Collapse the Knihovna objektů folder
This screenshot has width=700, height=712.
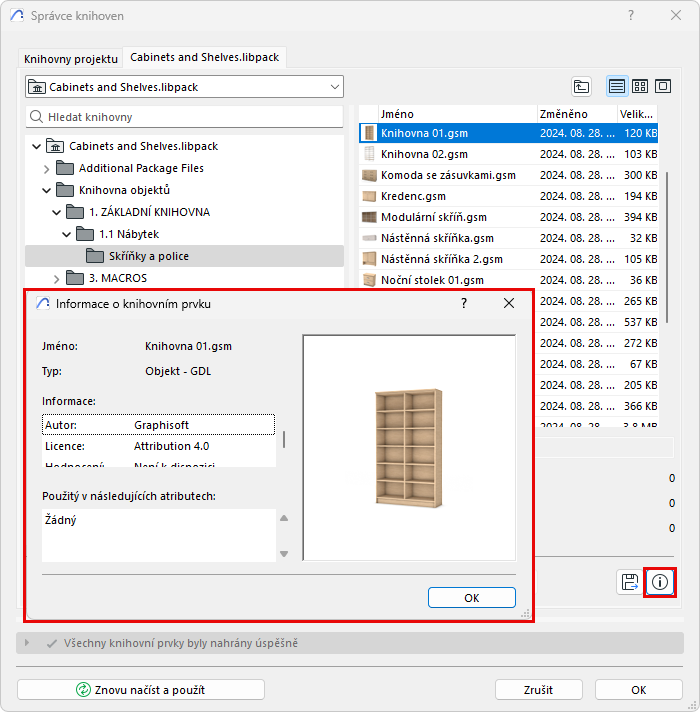point(47,190)
